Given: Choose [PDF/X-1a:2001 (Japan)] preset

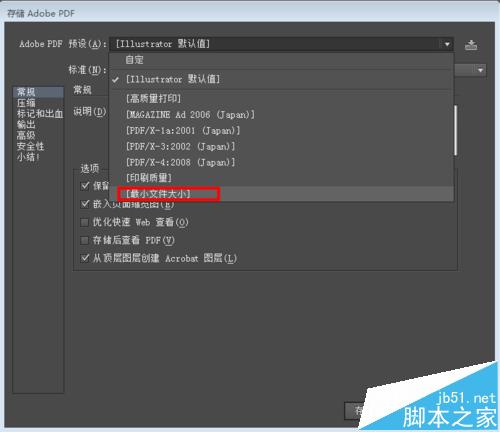Looking at the screenshot, I should (x=281, y=130).
